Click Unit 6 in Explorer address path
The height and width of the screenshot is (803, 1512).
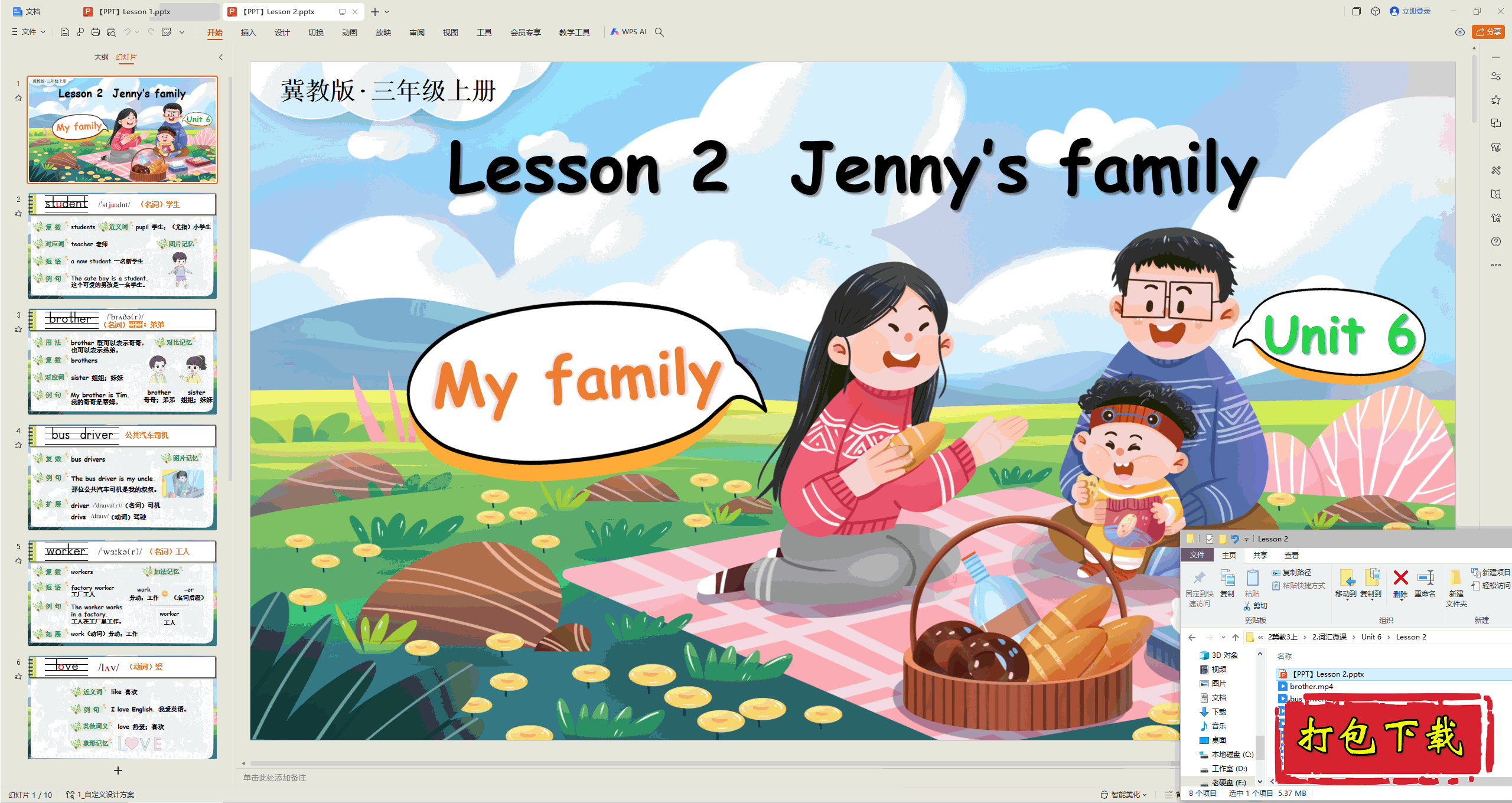point(1371,637)
